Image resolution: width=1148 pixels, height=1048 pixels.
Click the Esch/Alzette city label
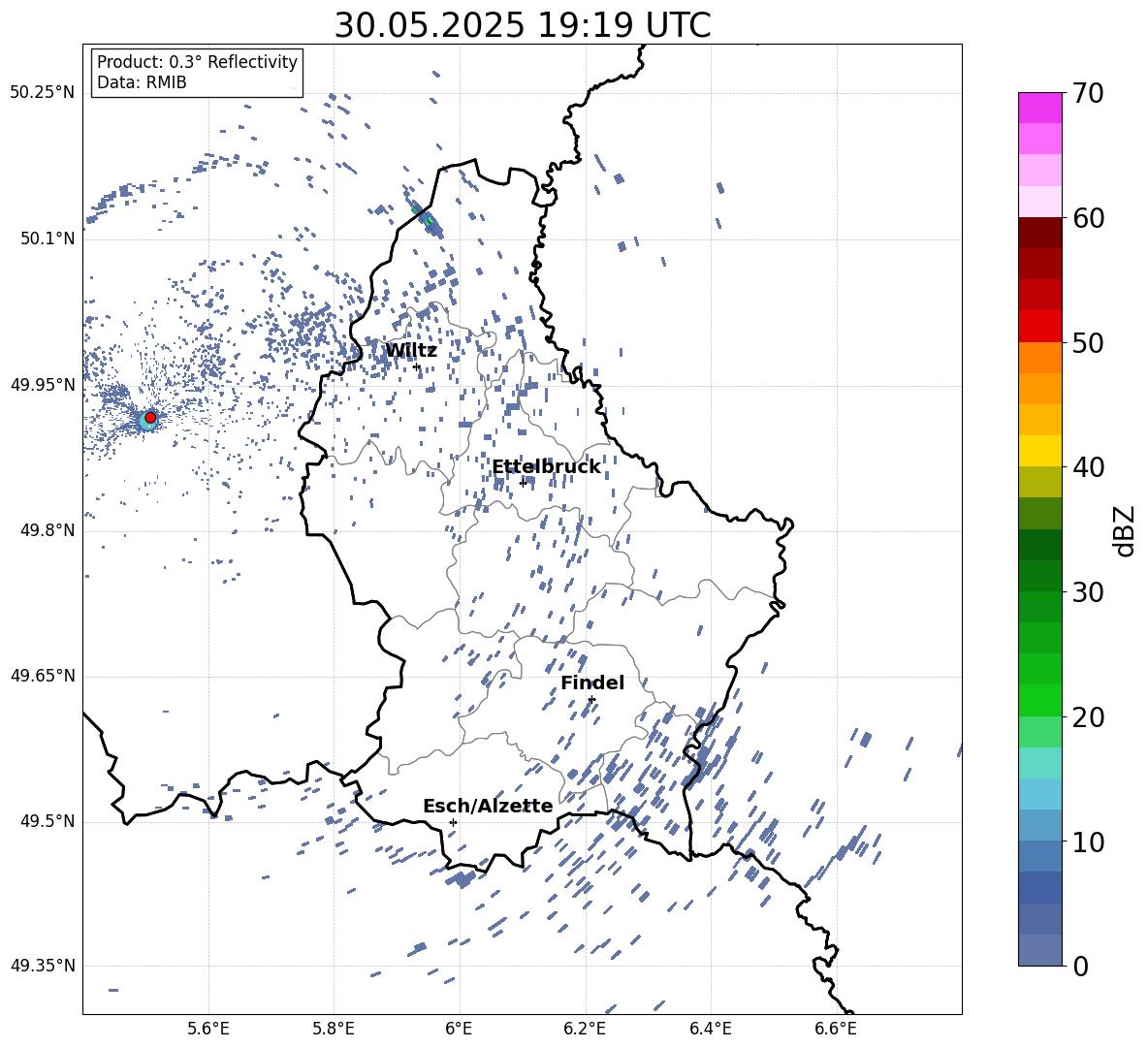[x=488, y=806]
